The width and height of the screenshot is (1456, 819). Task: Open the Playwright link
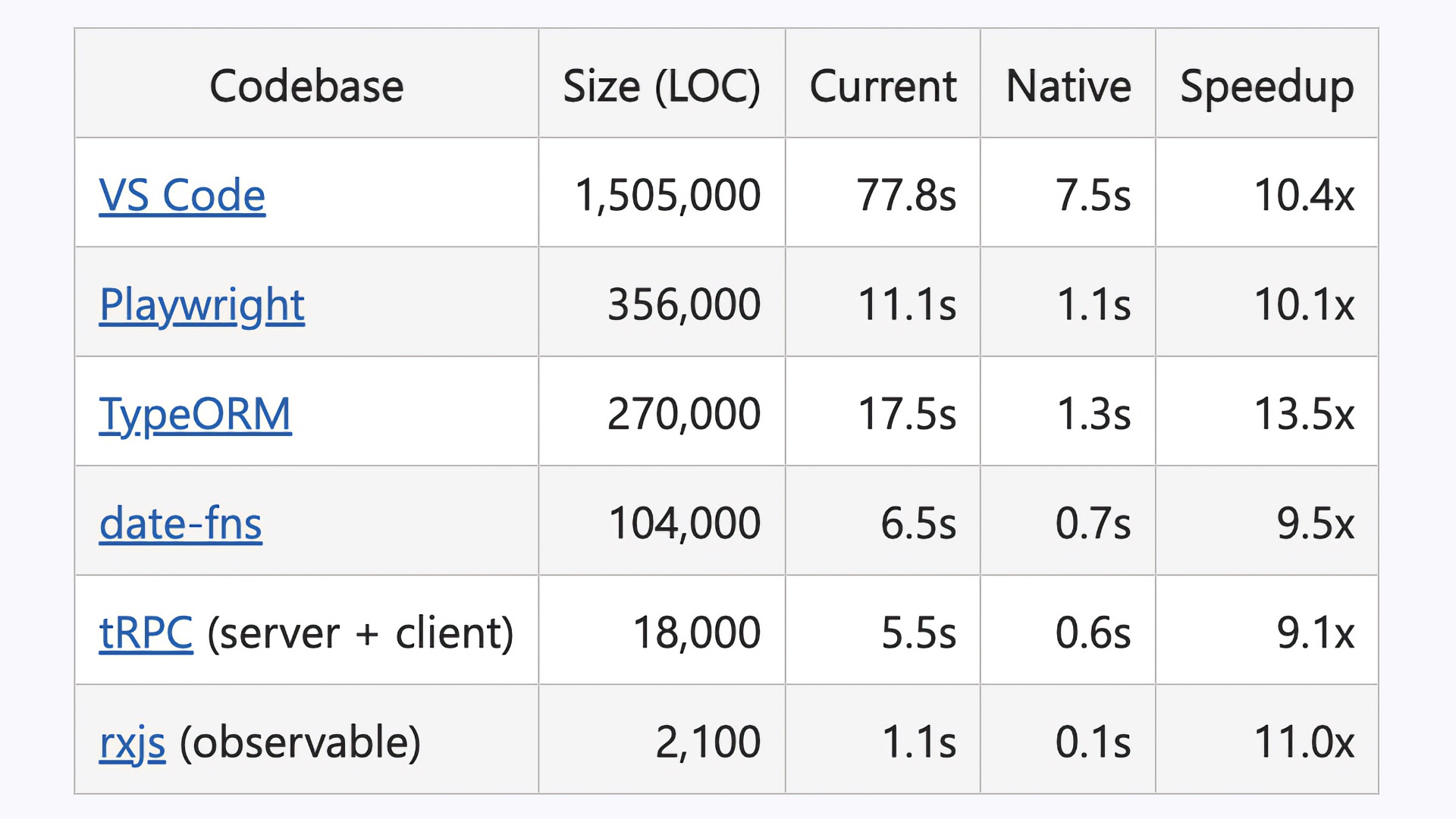(202, 306)
